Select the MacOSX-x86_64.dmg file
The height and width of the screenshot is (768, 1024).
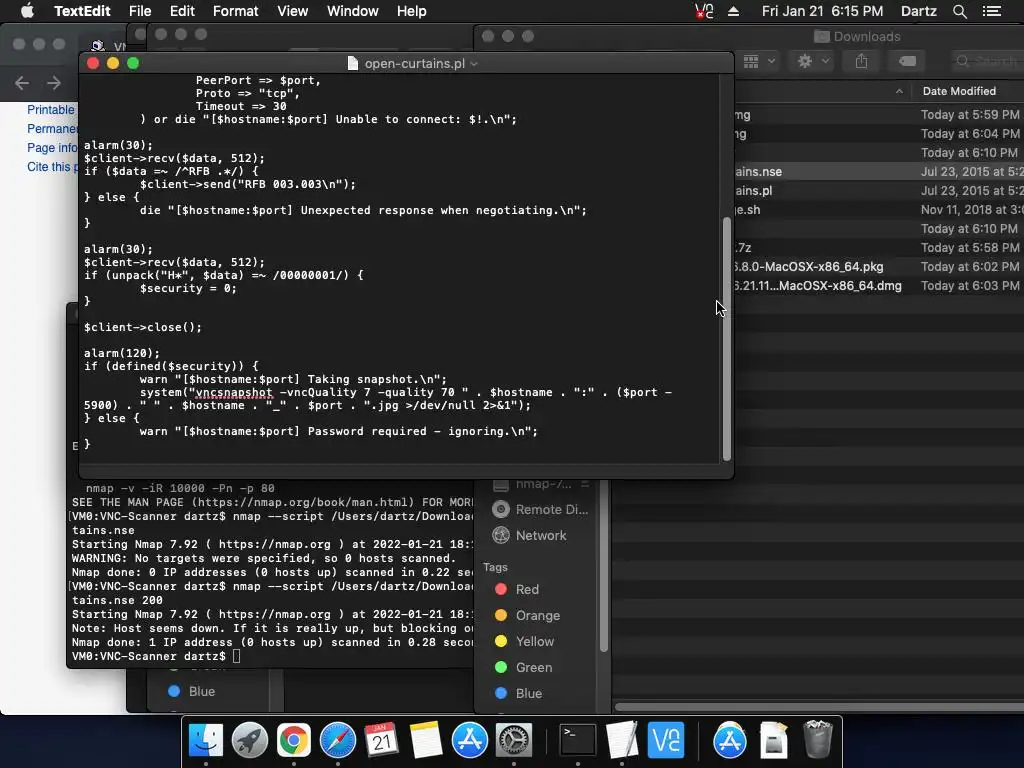click(x=818, y=285)
